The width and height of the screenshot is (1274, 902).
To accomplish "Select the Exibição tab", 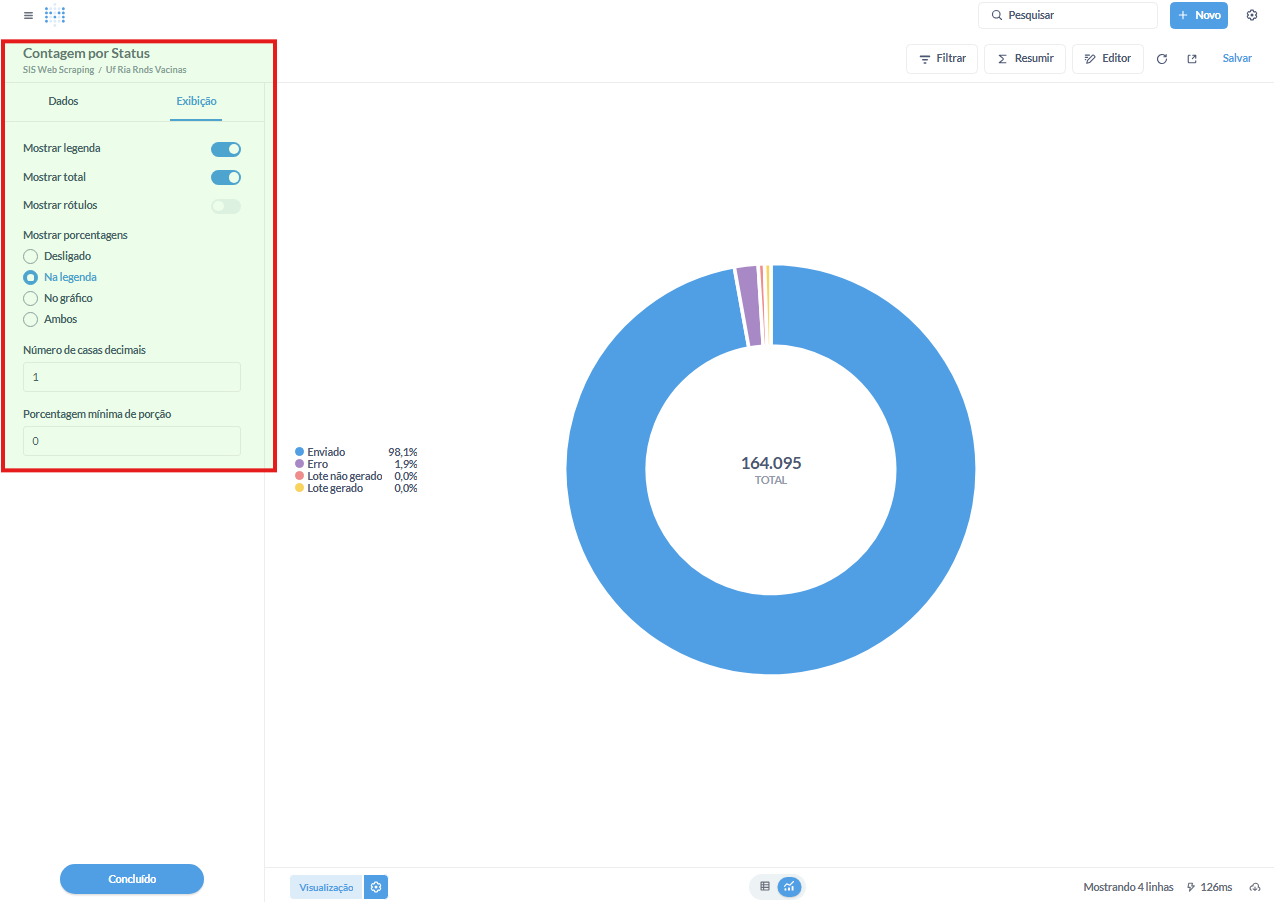I will [x=196, y=101].
